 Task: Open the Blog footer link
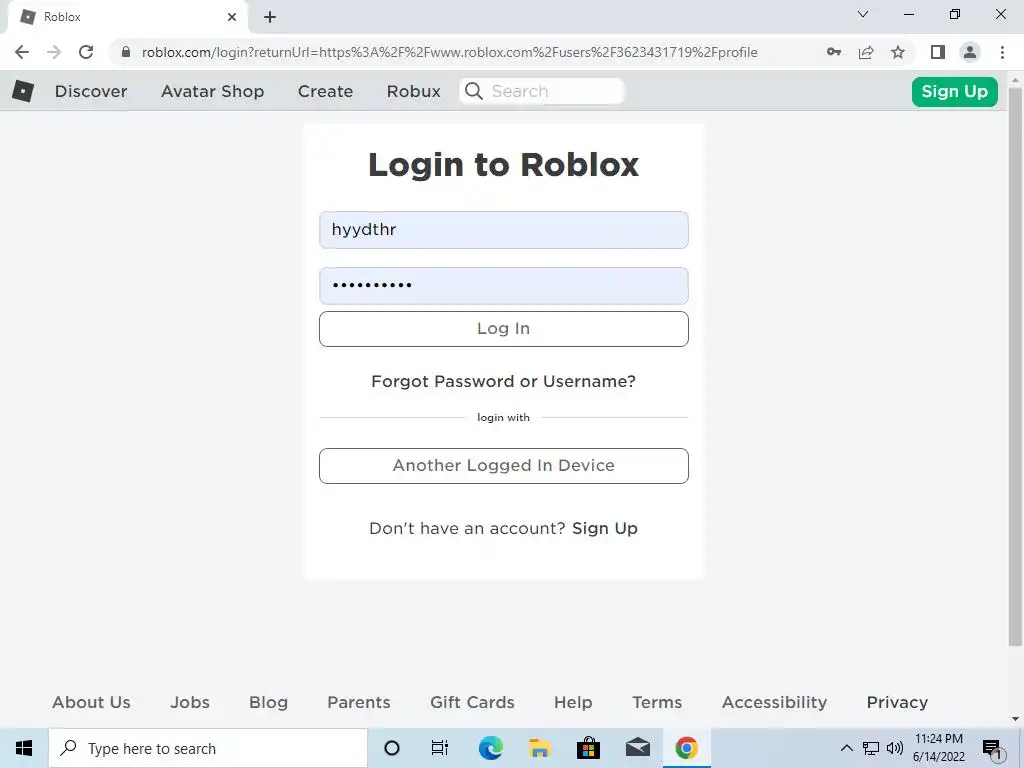coord(268,702)
